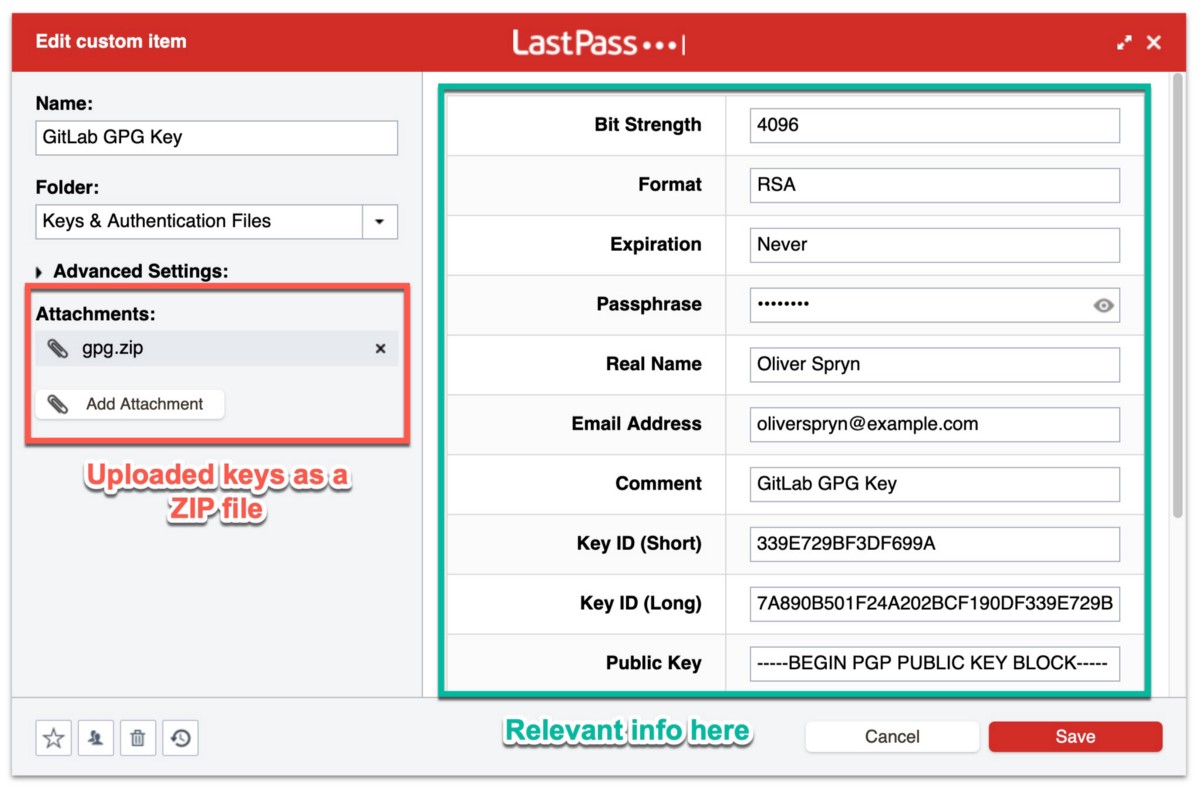Delete item using the trash icon
Image resolution: width=1200 pixels, height=787 pixels.
coord(138,738)
